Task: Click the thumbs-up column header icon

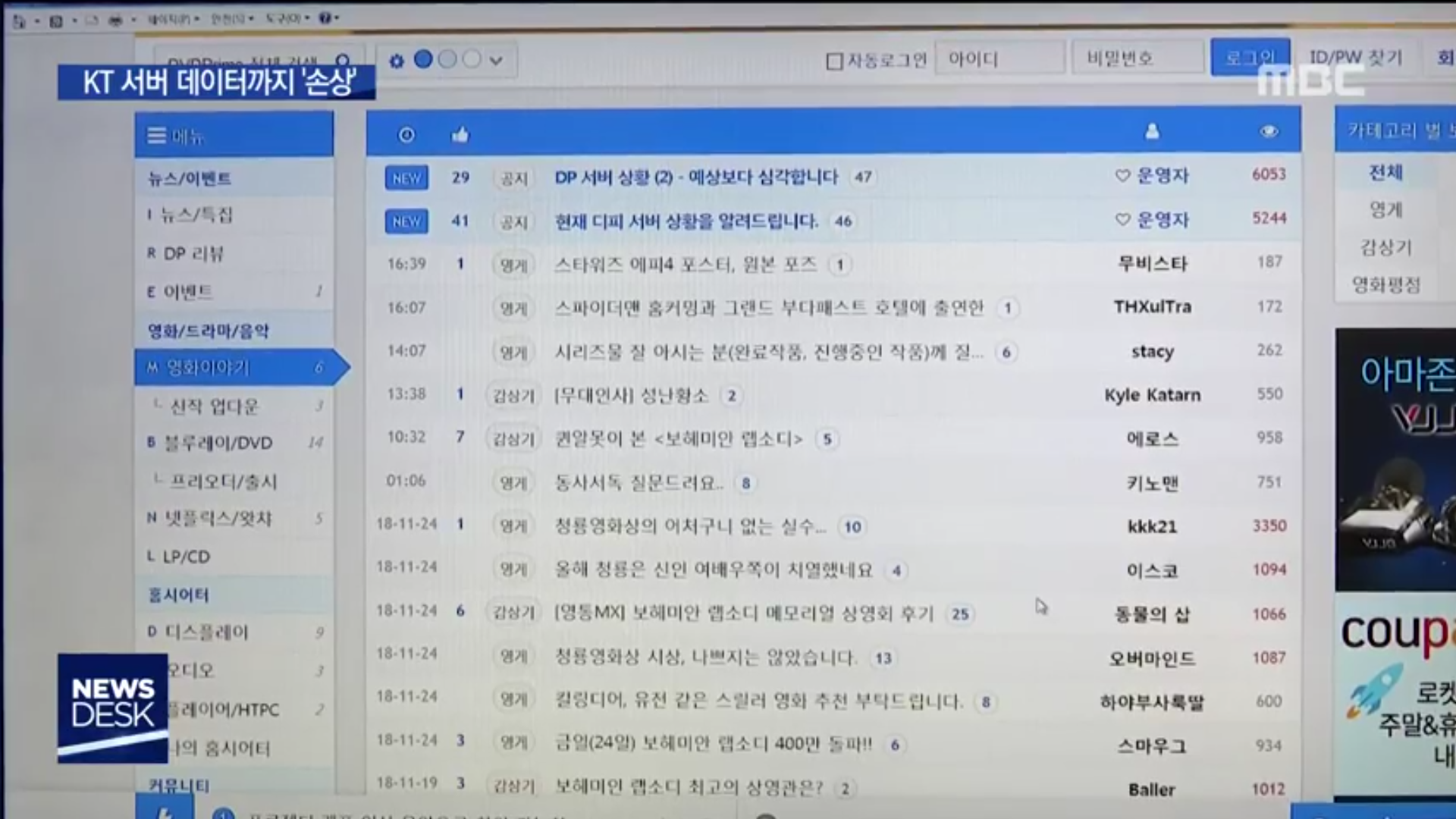Action: pos(460,135)
